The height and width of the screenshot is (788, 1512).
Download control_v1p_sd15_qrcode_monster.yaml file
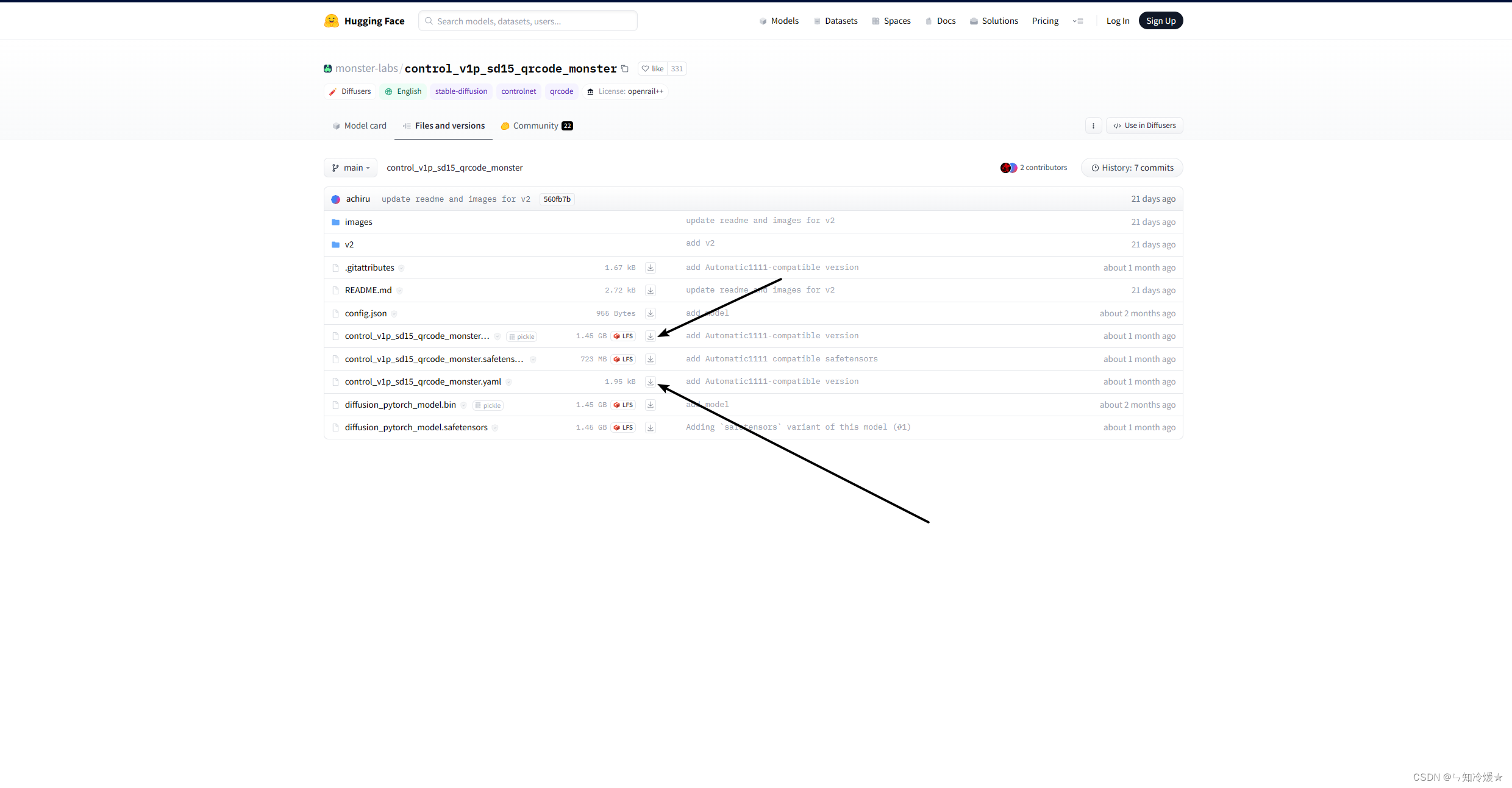(651, 382)
